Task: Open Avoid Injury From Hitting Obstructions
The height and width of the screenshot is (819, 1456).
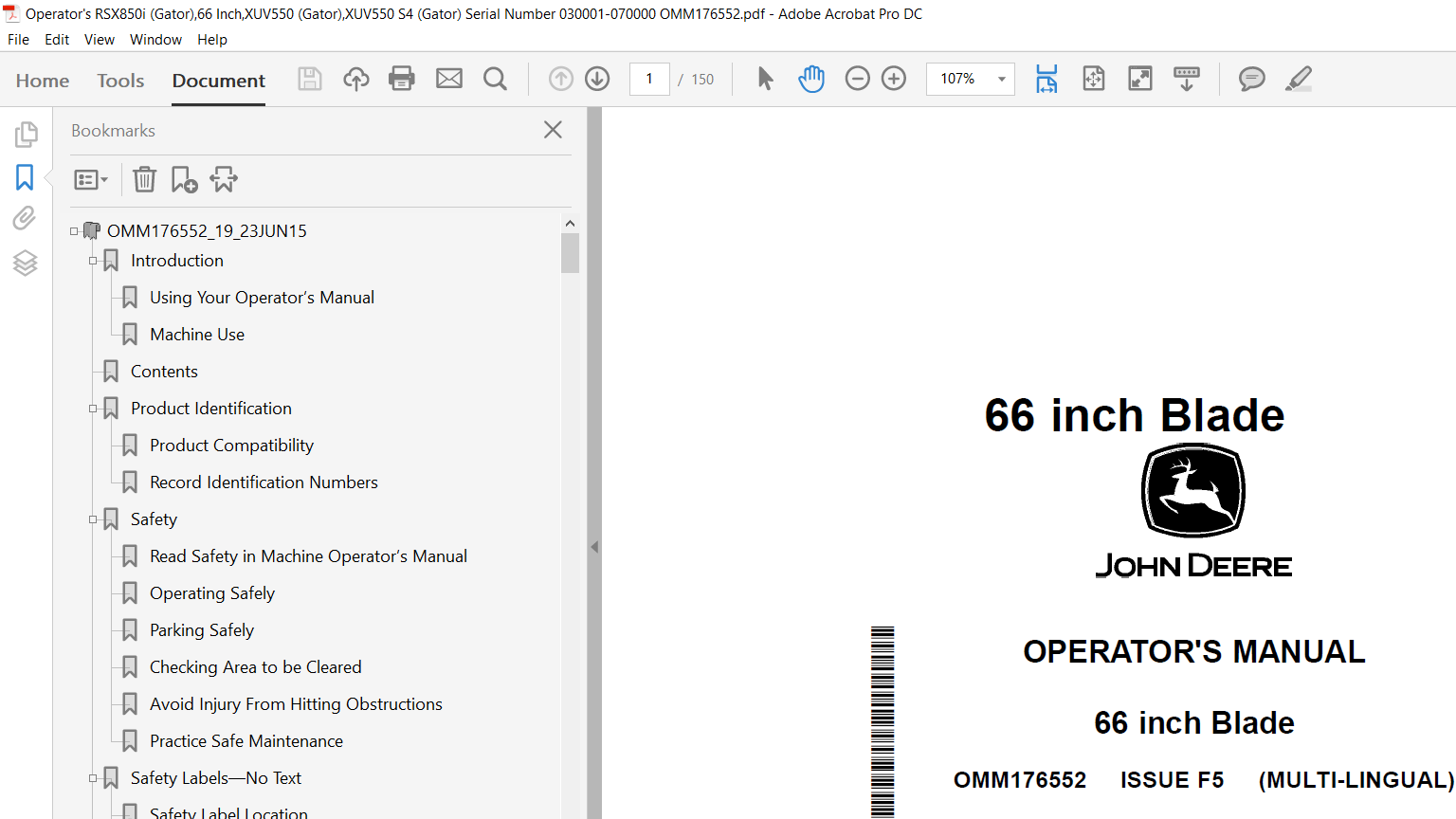Action: [296, 704]
